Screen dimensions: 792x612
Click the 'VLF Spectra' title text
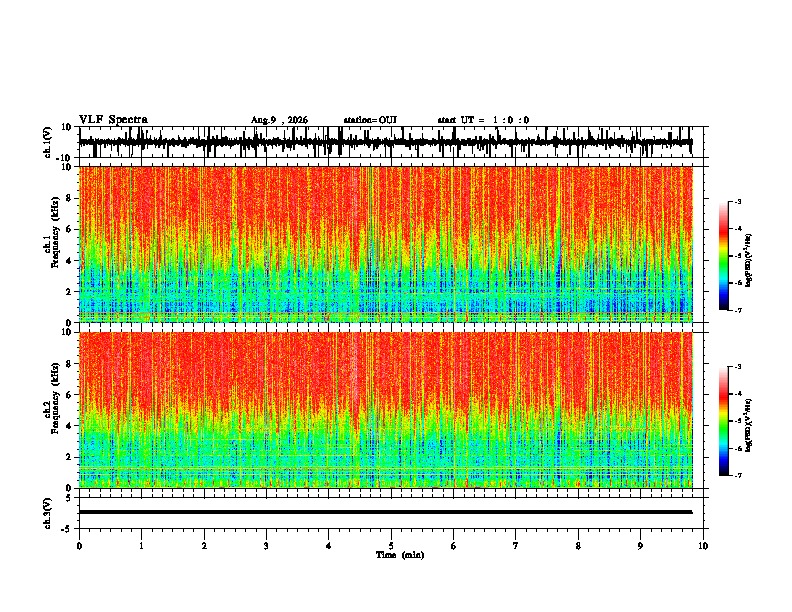coord(113,120)
